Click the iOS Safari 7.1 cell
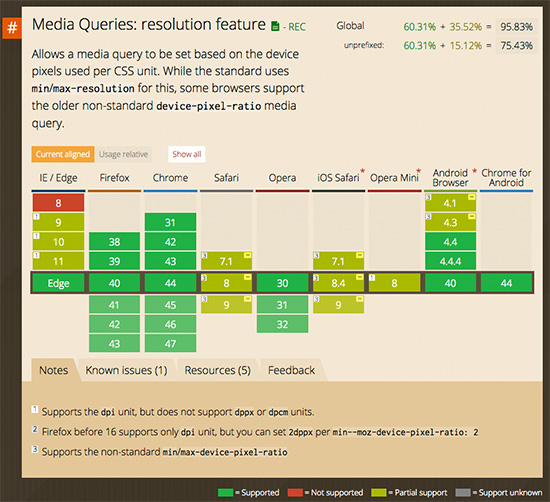The width and height of the screenshot is (550, 502). click(x=338, y=261)
